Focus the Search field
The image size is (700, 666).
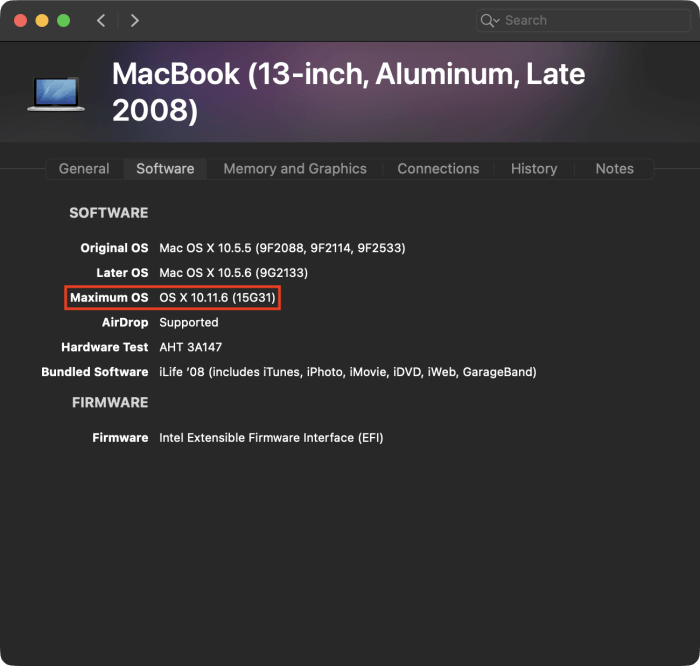pyautogui.click(x=583, y=21)
